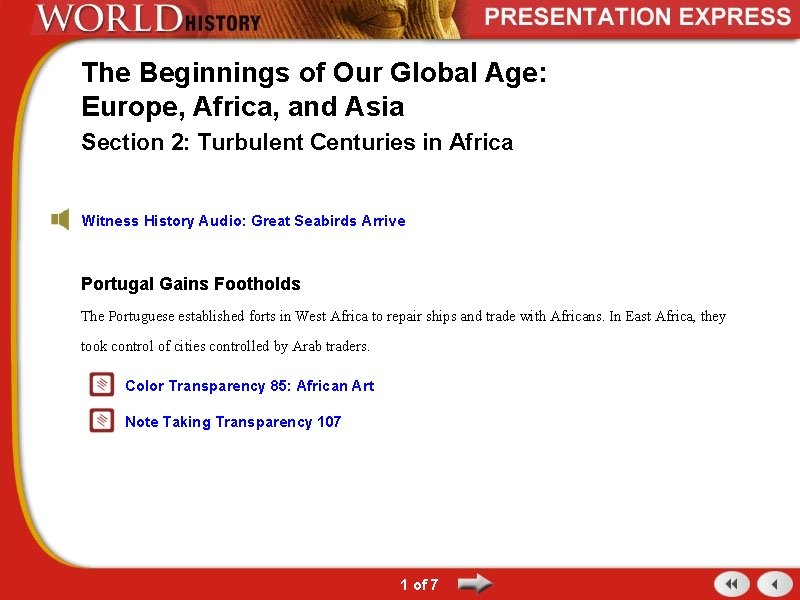This screenshot has width=800, height=600.
Task: Click the transparency icon next to African Art
Action: [102, 384]
